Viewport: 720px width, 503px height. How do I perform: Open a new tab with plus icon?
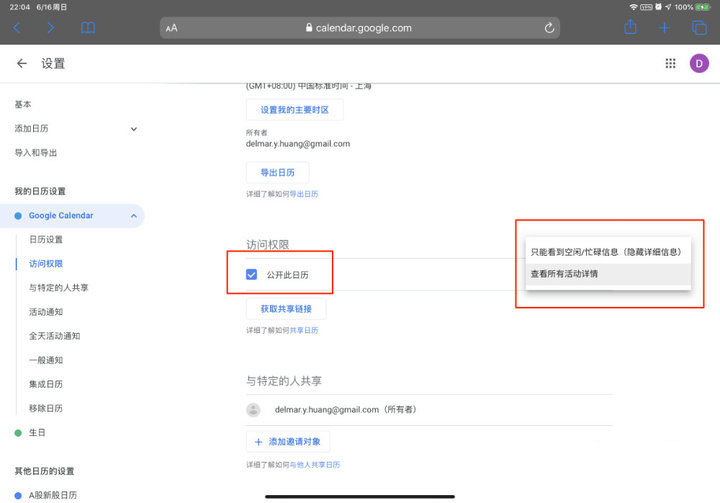pyautogui.click(x=664, y=28)
